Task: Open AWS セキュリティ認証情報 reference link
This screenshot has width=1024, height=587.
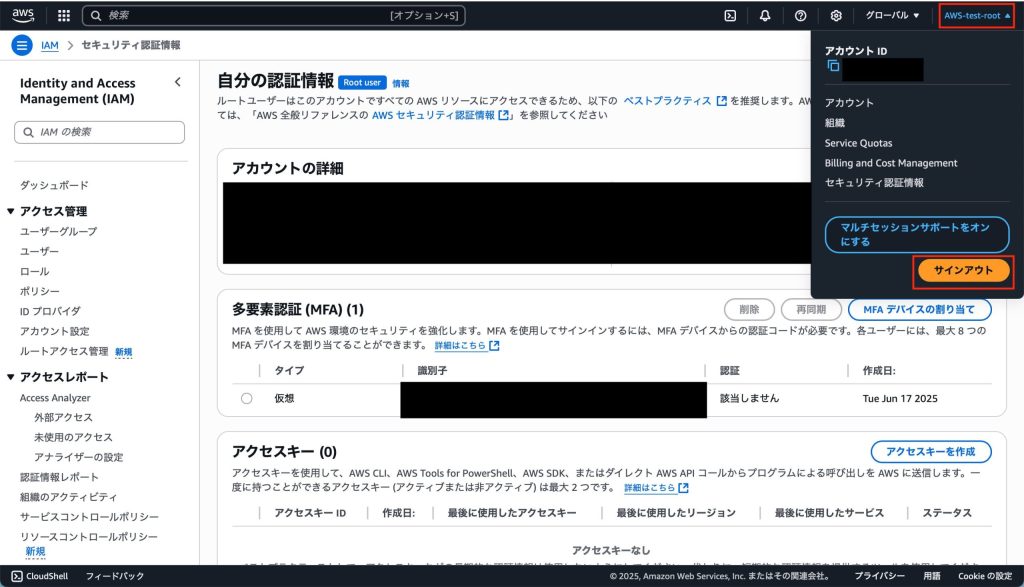Action: coord(440,115)
